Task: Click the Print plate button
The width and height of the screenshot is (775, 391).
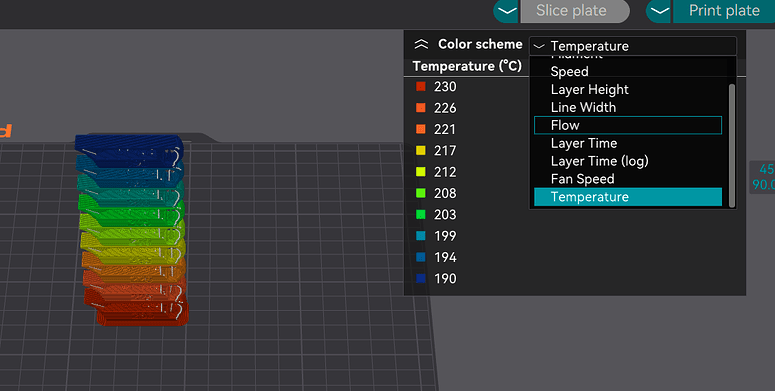Action: (724, 11)
